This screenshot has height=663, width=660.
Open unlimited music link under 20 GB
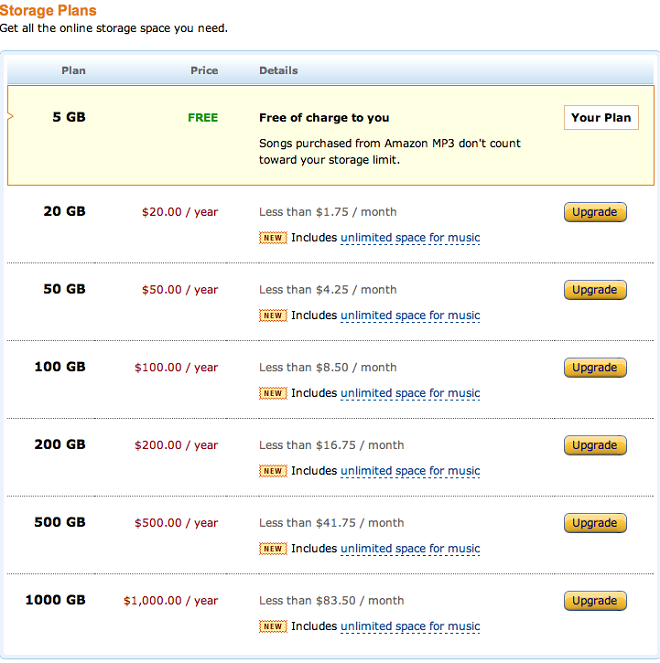pos(410,238)
